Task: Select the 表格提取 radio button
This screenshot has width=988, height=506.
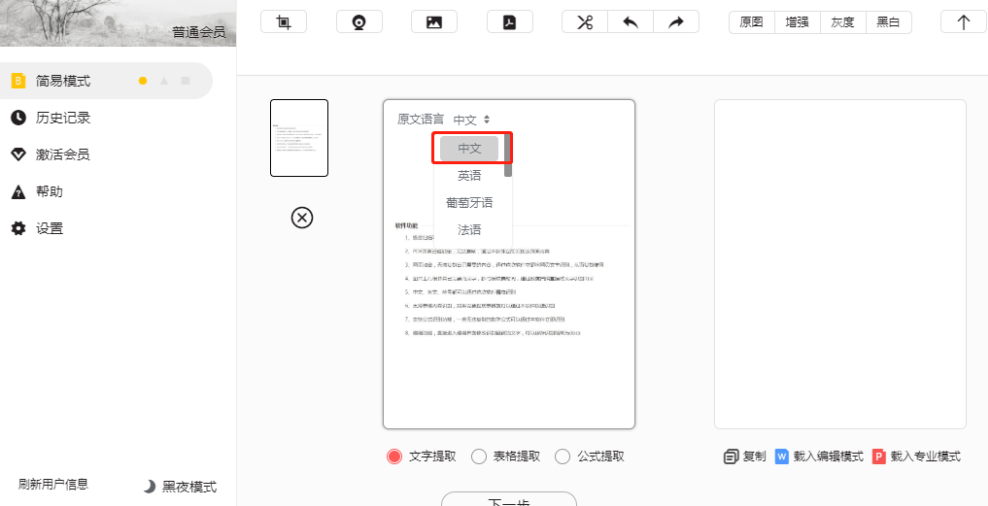Action: [479, 457]
